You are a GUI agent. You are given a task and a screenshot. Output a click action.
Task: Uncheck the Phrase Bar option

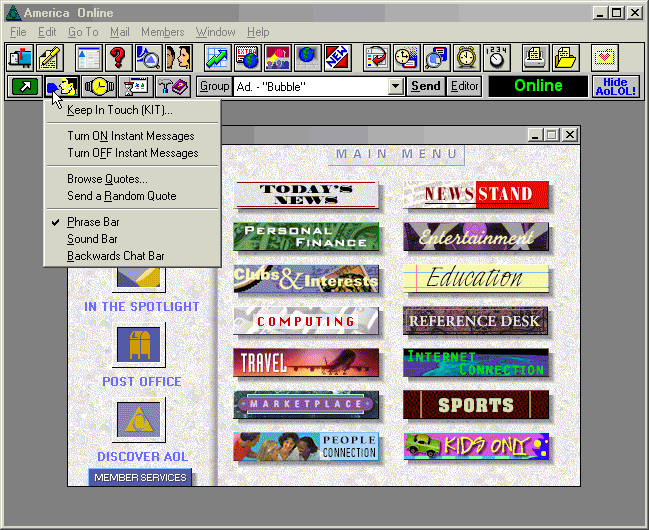(x=92, y=222)
